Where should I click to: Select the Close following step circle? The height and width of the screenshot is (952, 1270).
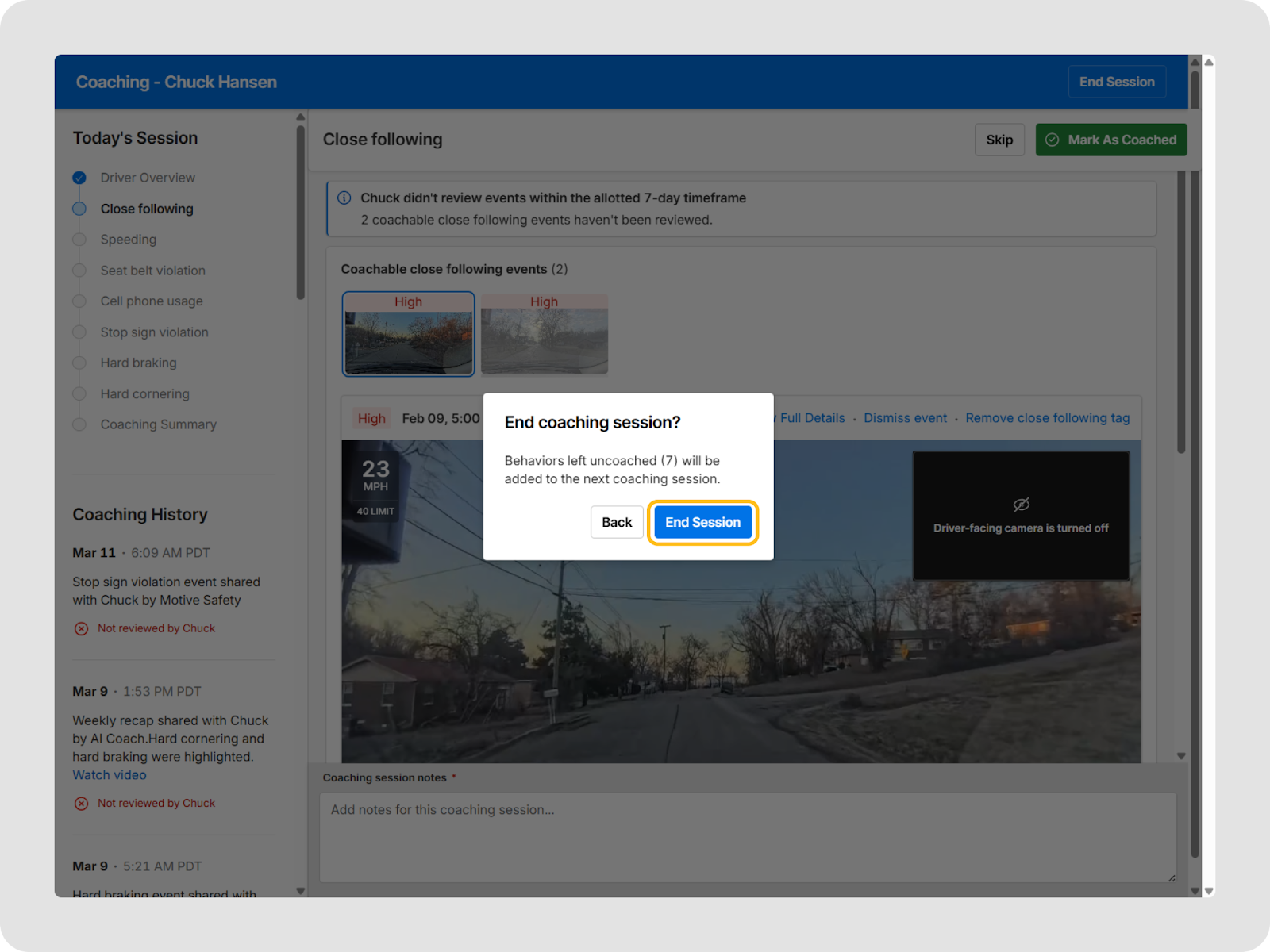(79, 209)
